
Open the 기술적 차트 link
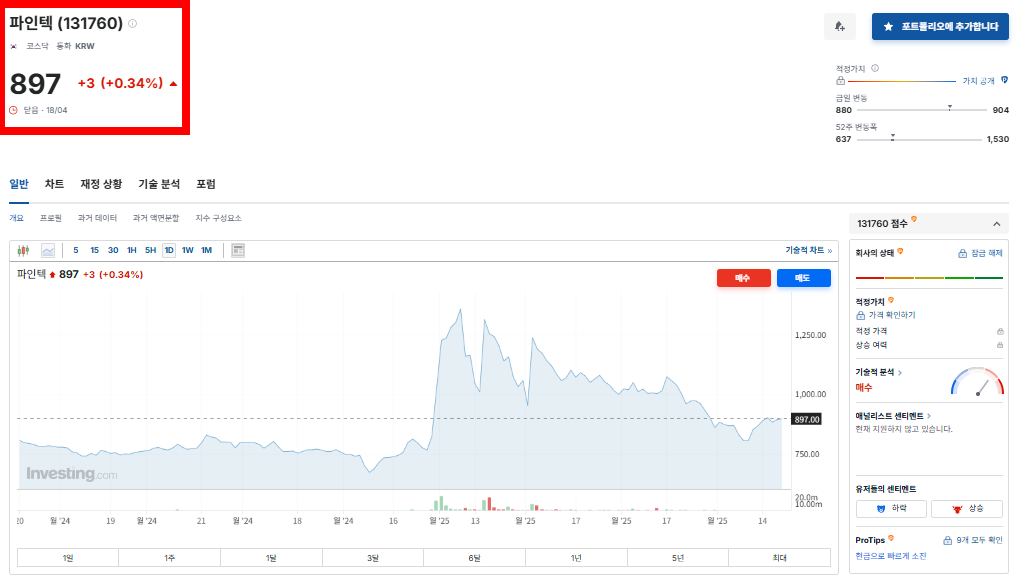[808, 250]
